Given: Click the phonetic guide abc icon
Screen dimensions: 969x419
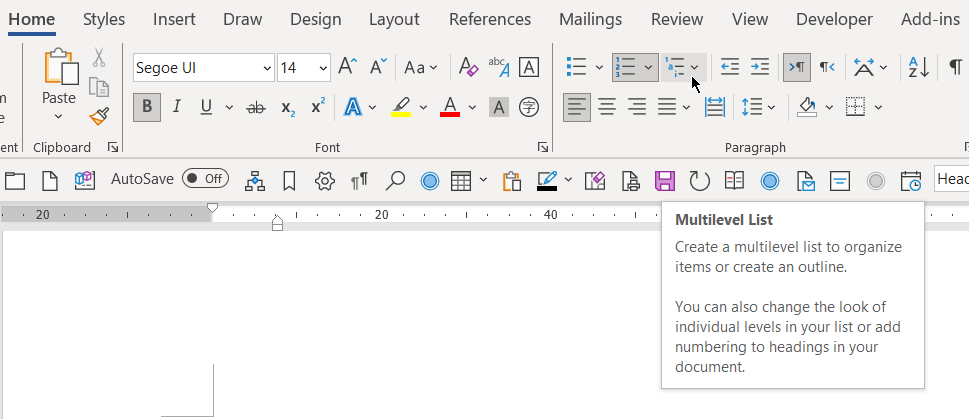Looking at the screenshot, I should click(499, 67).
